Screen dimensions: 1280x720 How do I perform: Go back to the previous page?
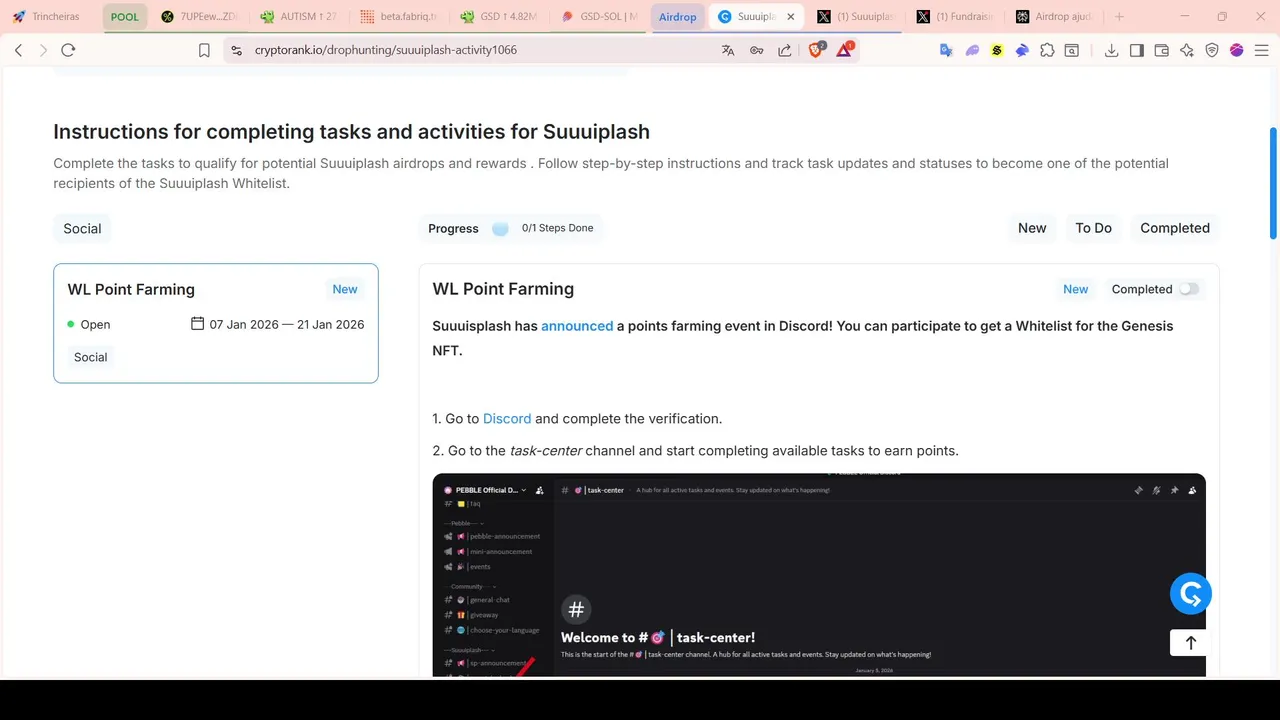[18, 50]
